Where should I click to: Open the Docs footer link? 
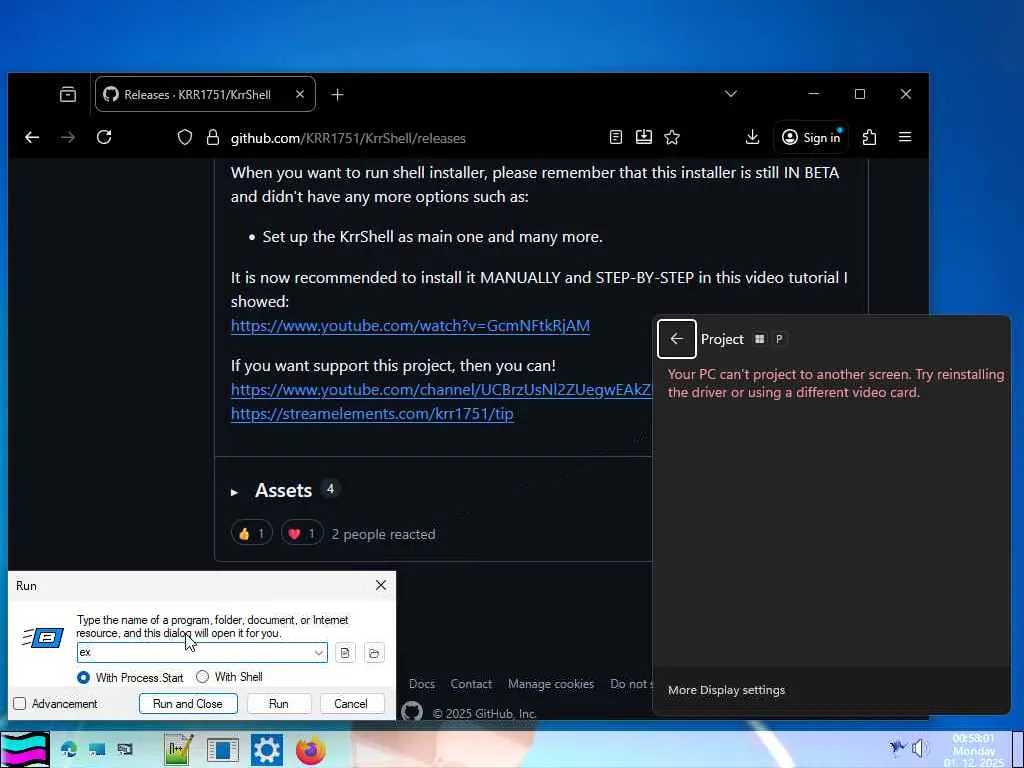point(422,684)
